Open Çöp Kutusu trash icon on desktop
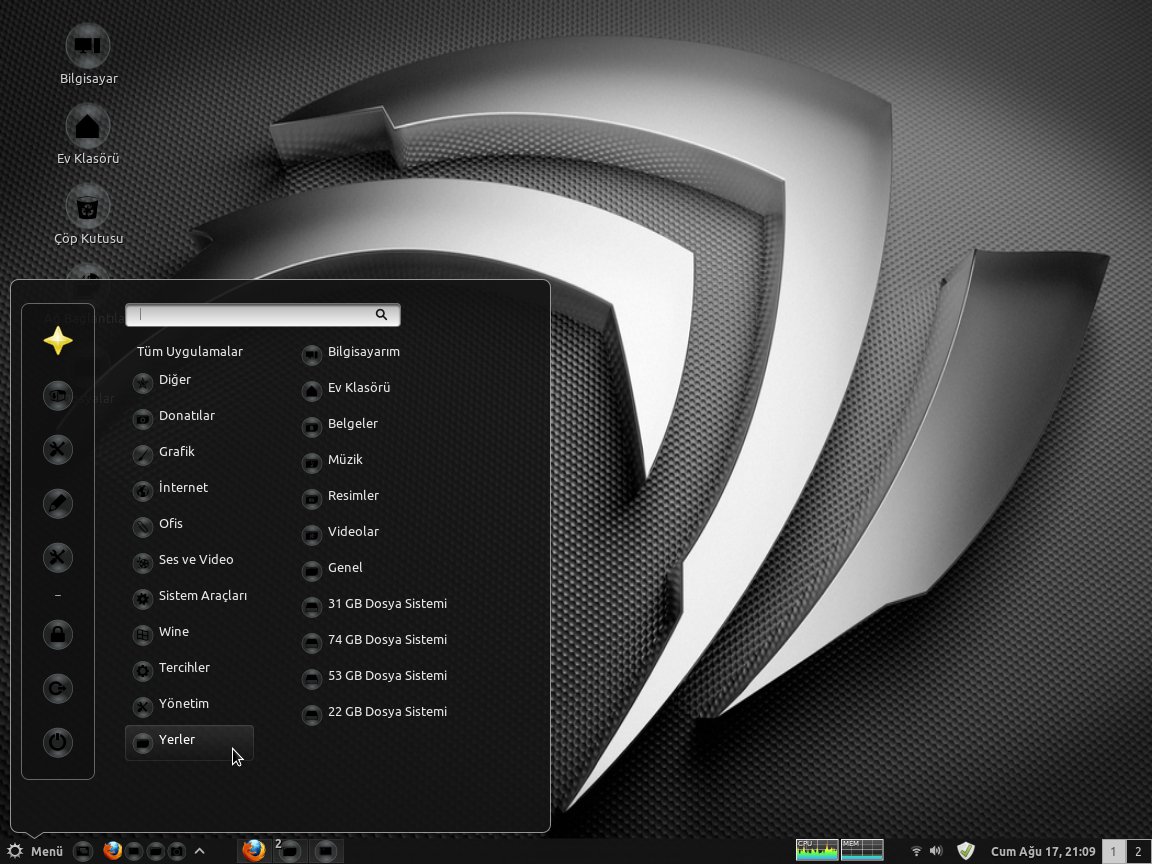Screen dimensions: 1152x864 [88, 215]
